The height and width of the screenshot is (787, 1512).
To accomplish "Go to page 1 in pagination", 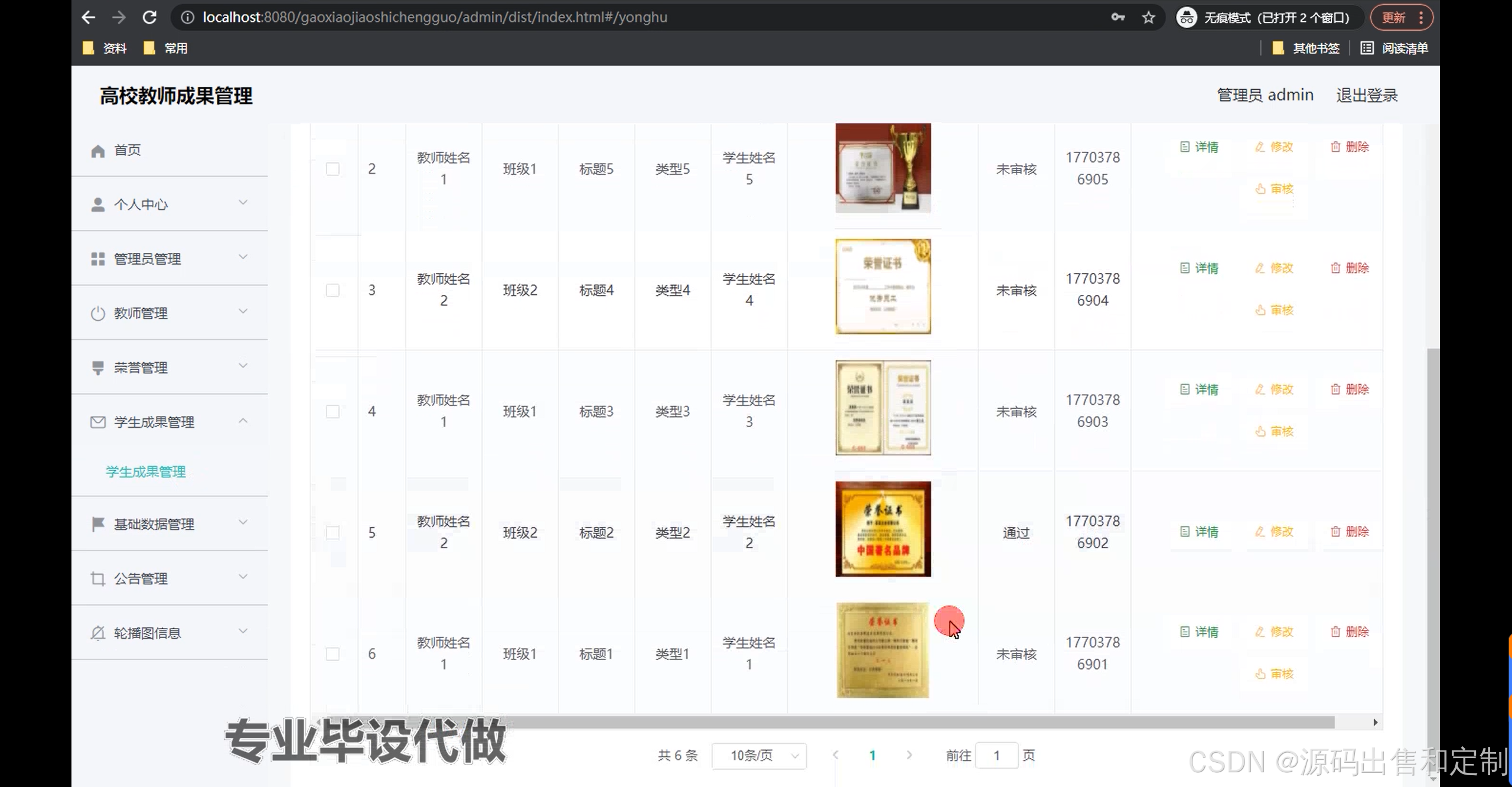I will pyautogui.click(x=872, y=755).
